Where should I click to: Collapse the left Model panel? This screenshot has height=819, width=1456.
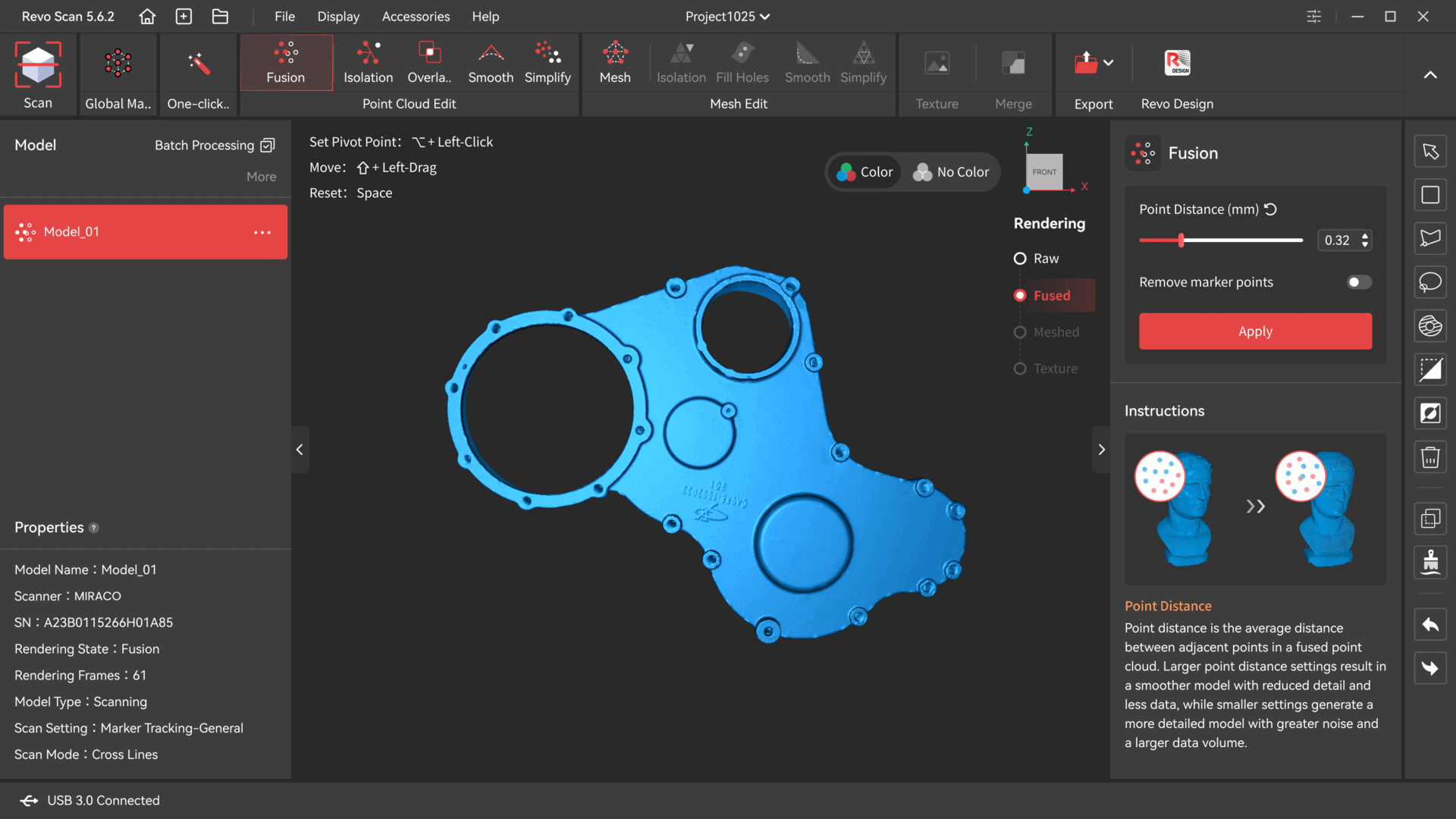point(300,450)
